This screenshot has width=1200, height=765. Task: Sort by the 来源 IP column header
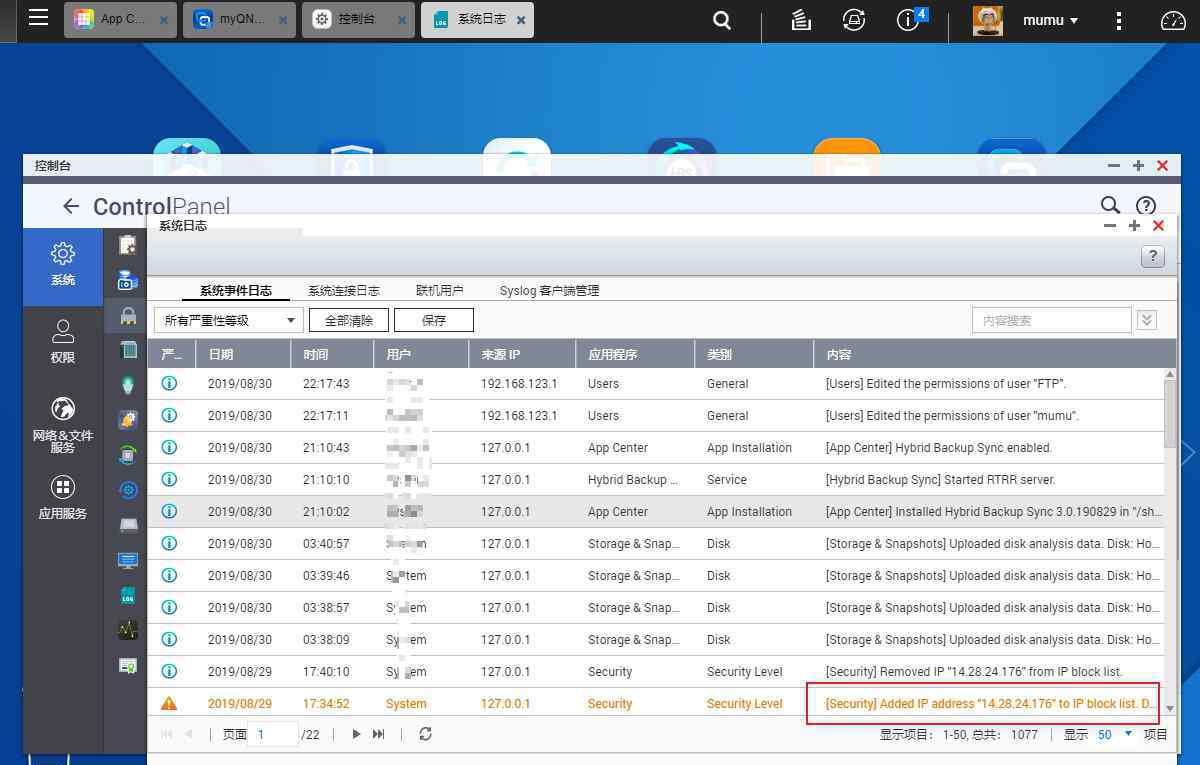pos(522,354)
